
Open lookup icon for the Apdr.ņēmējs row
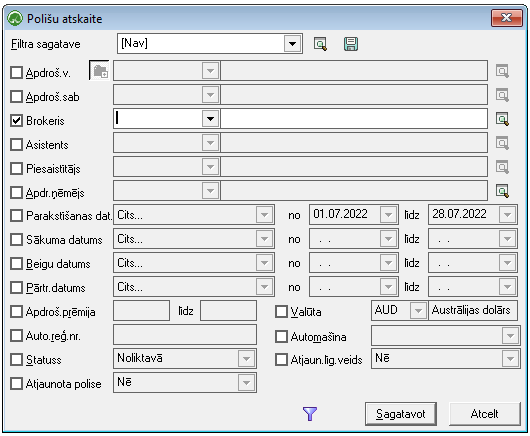(502, 191)
